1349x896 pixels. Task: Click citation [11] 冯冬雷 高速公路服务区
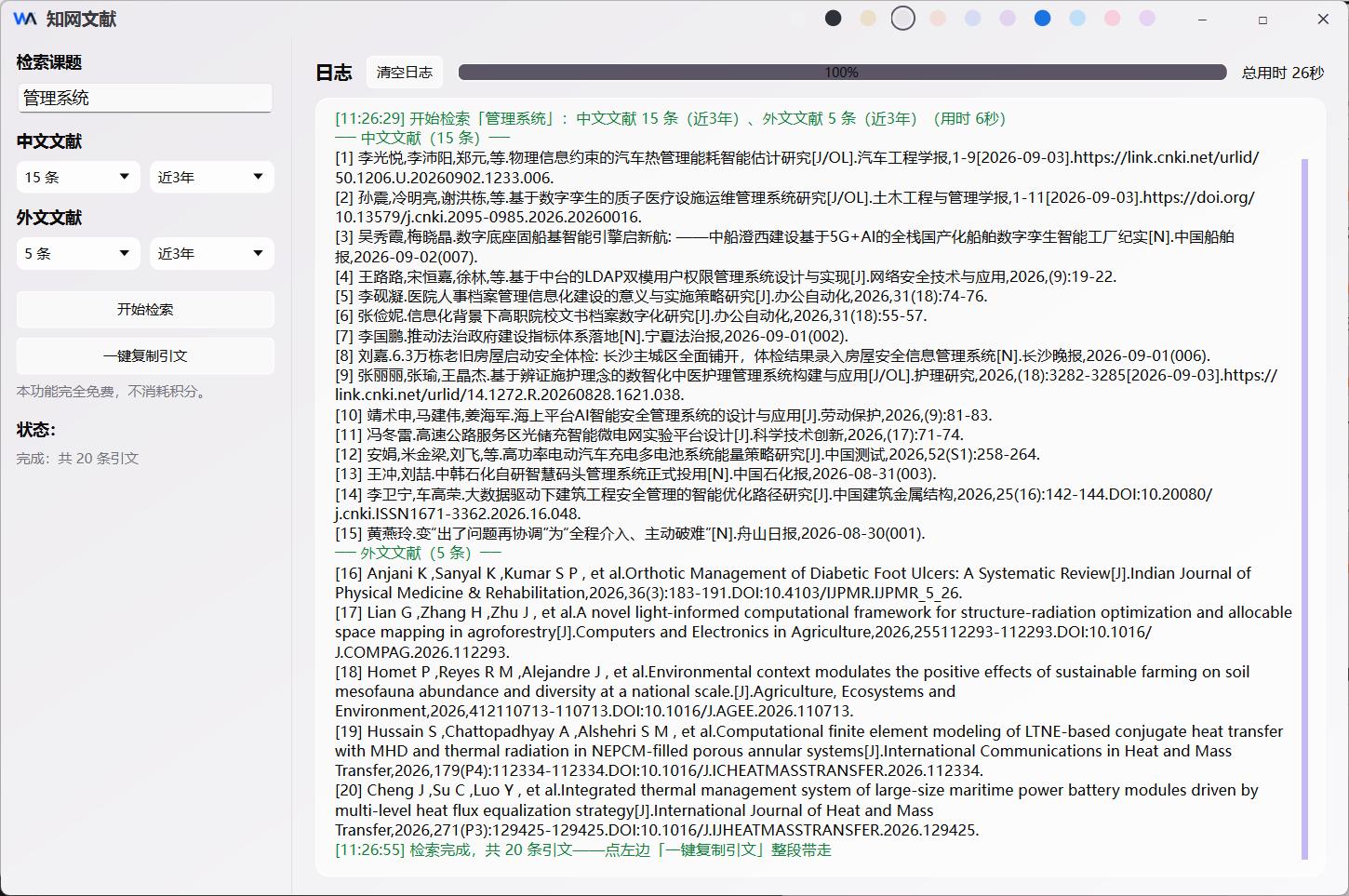(649, 435)
